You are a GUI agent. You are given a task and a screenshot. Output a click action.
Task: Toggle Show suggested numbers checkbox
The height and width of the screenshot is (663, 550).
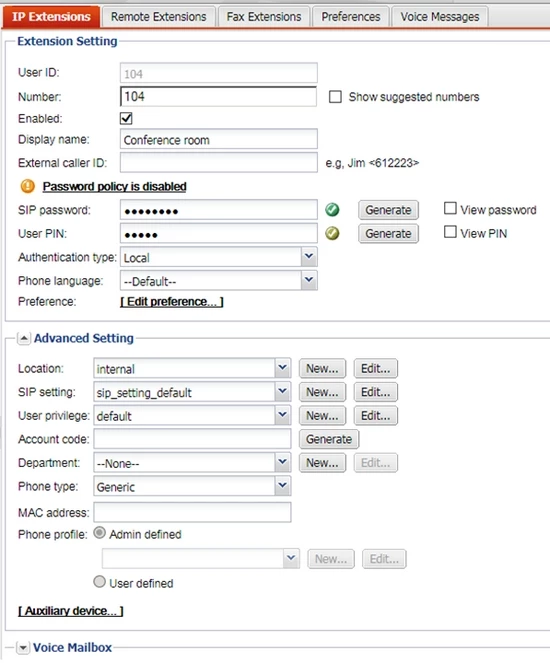click(335, 97)
